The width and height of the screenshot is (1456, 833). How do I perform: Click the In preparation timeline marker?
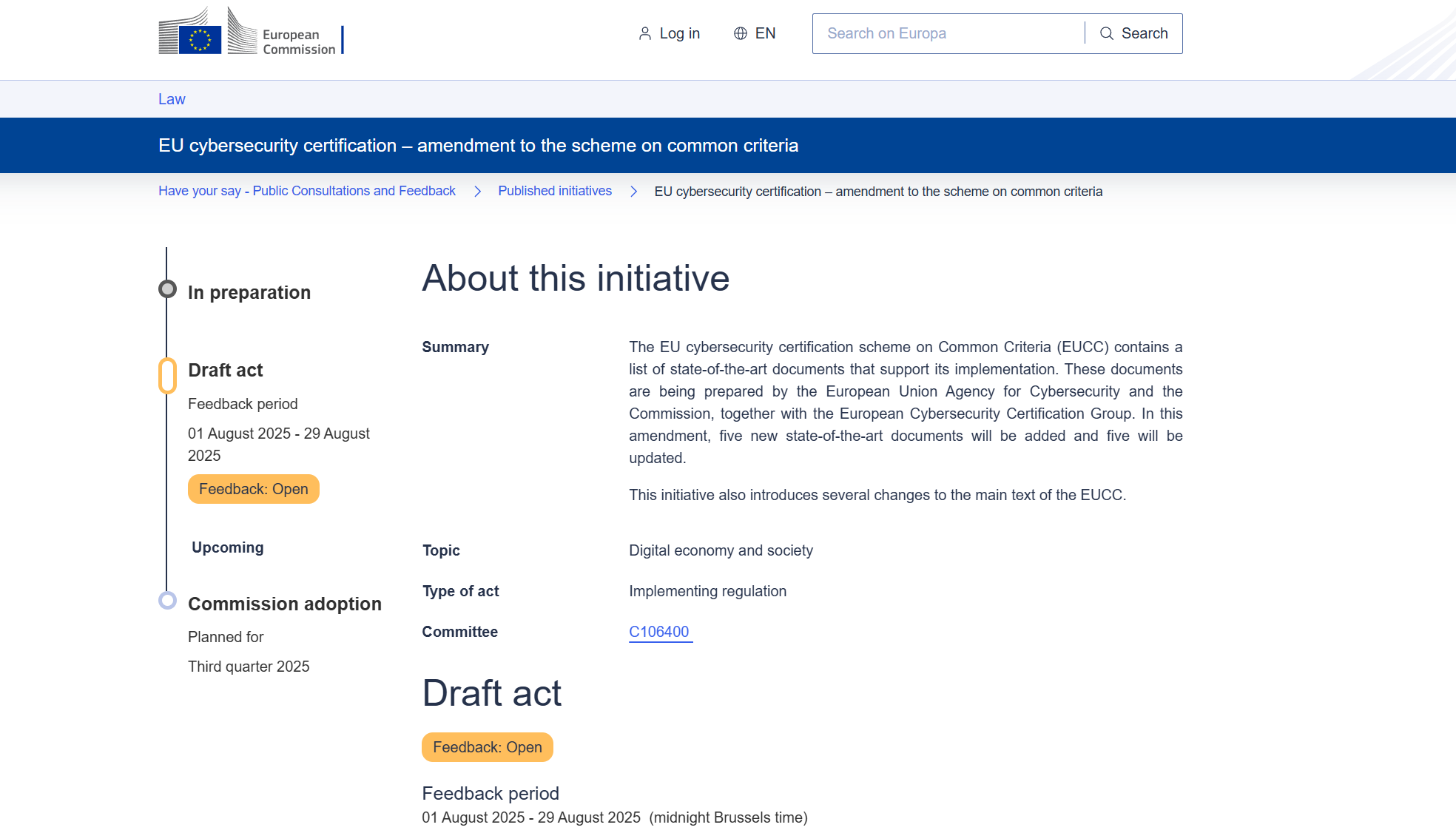tap(168, 289)
